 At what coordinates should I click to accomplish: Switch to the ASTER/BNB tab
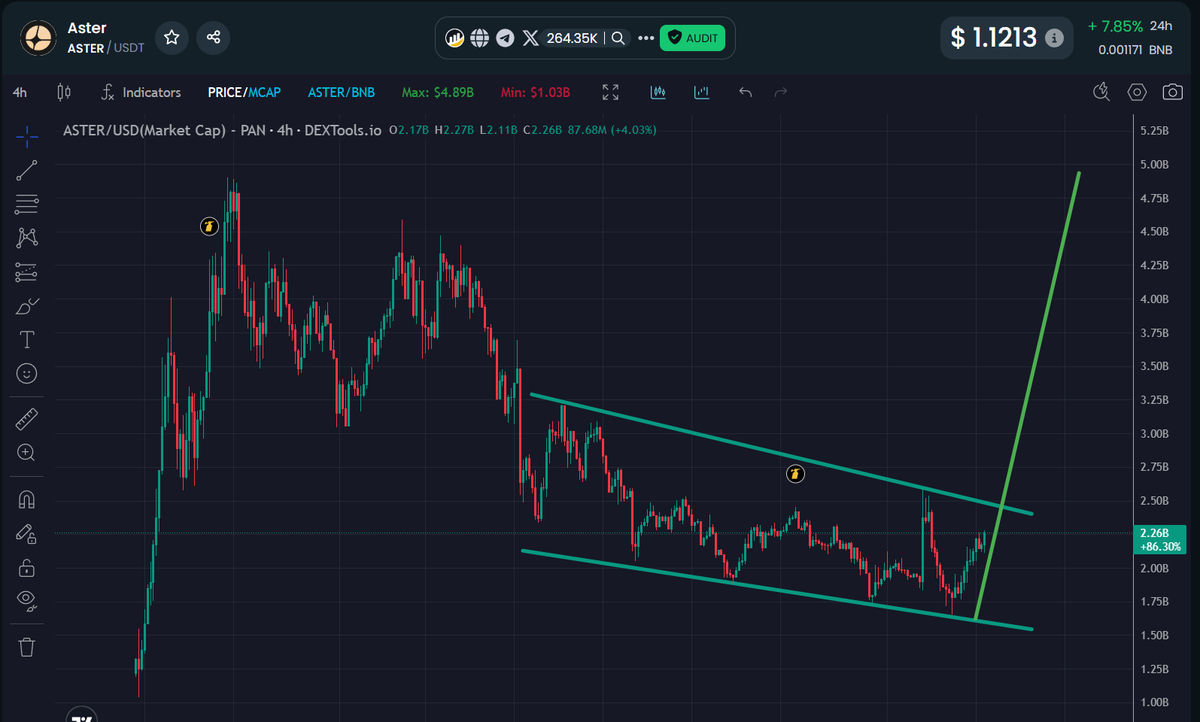(341, 91)
